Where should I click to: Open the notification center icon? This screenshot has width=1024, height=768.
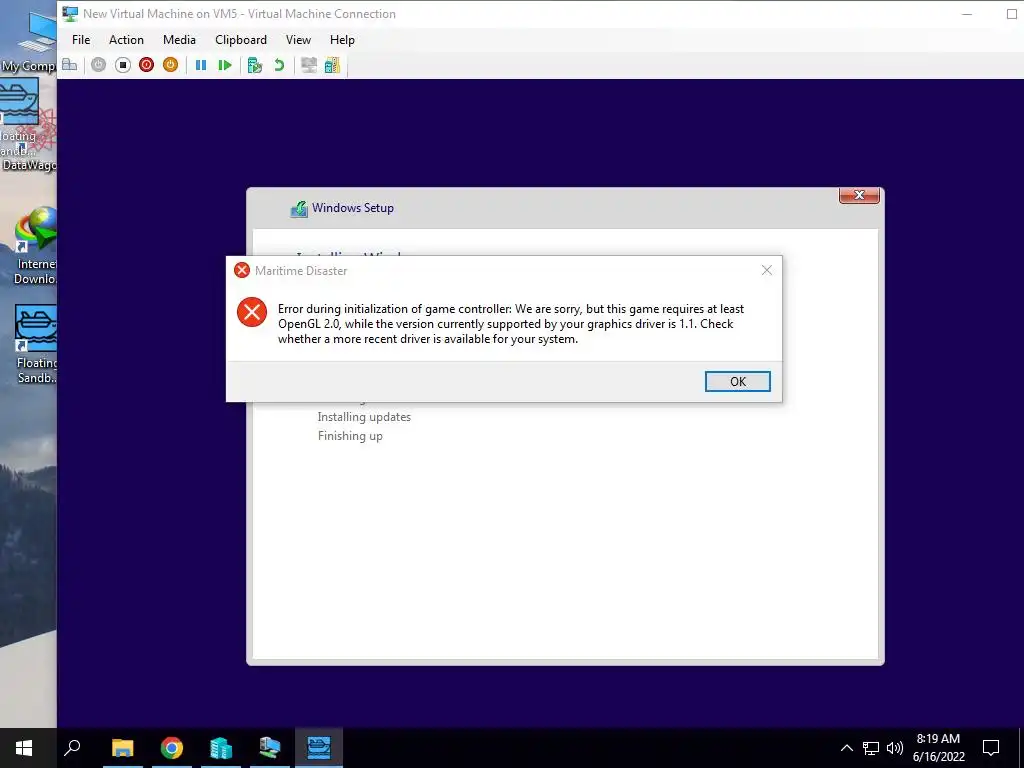point(991,748)
